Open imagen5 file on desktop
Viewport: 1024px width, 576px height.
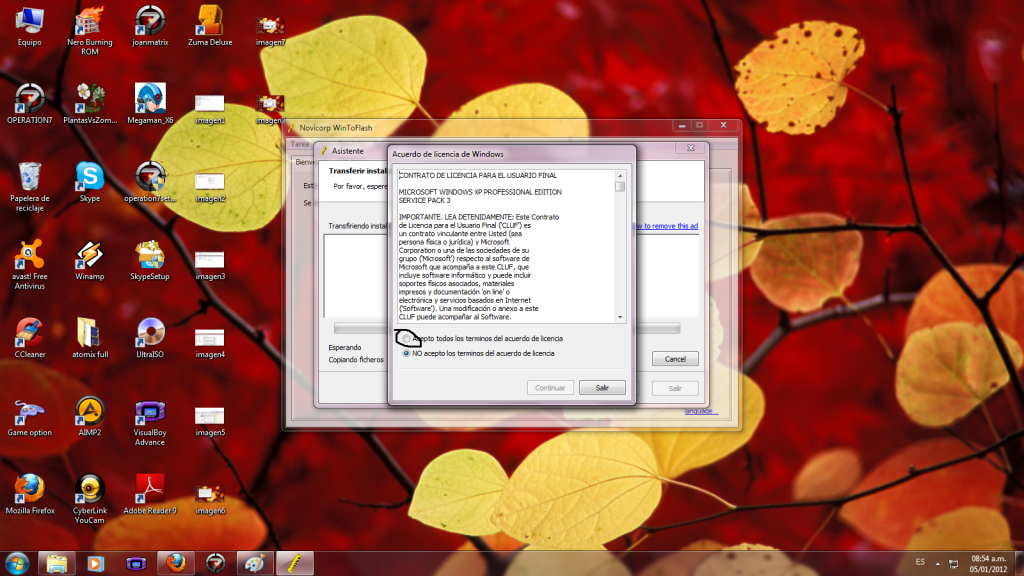(210, 421)
